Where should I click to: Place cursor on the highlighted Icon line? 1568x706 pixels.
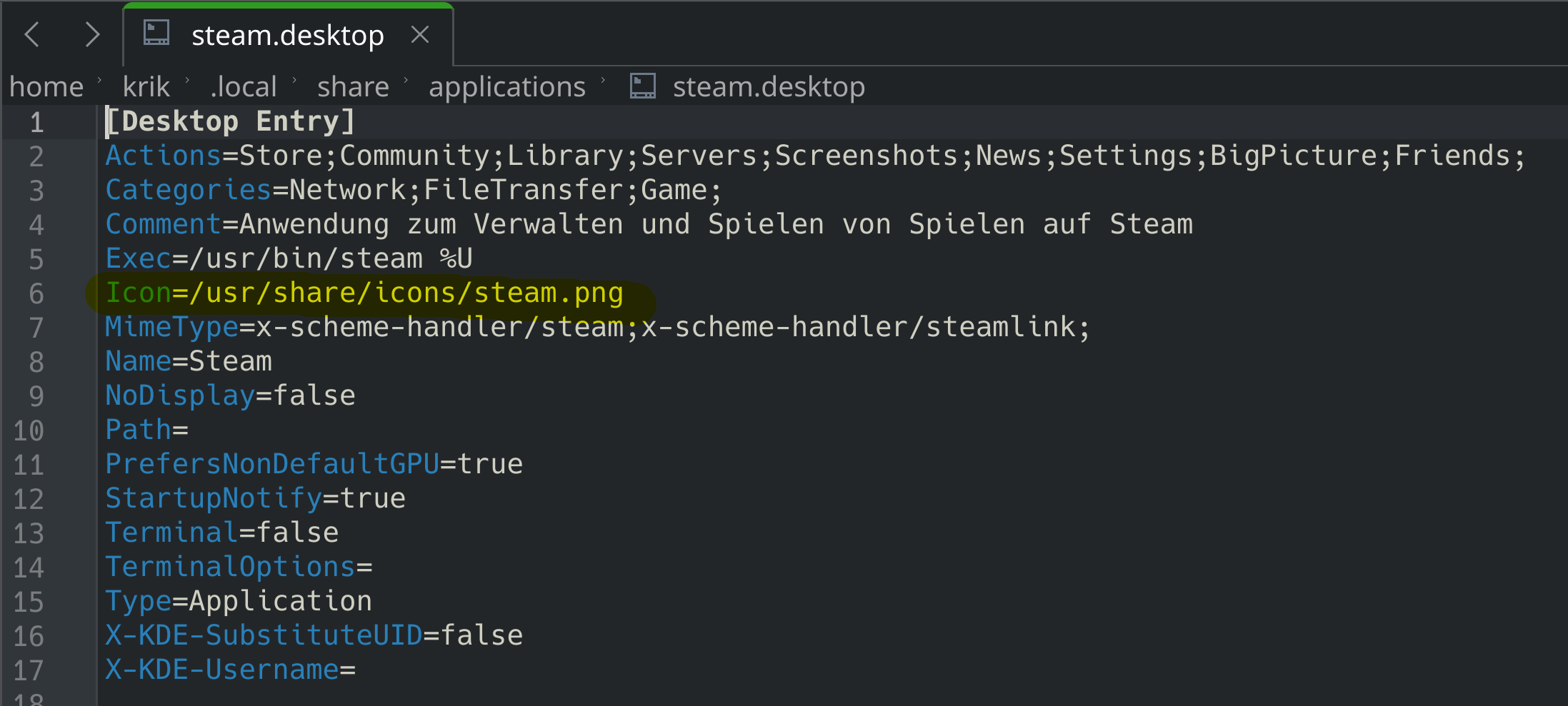click(x=364, y=293)
